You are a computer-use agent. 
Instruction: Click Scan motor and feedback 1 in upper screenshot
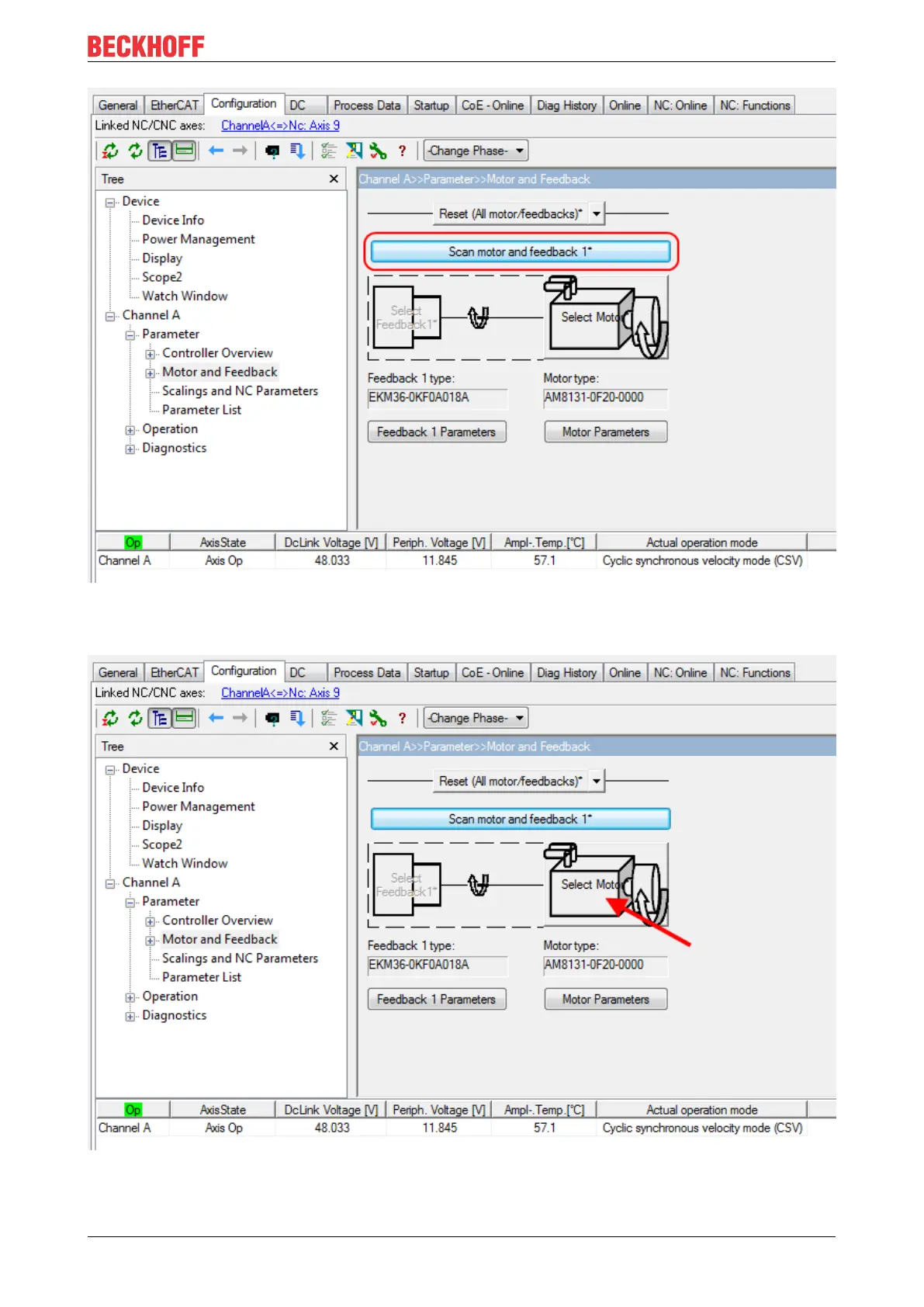tap(521, 251)
